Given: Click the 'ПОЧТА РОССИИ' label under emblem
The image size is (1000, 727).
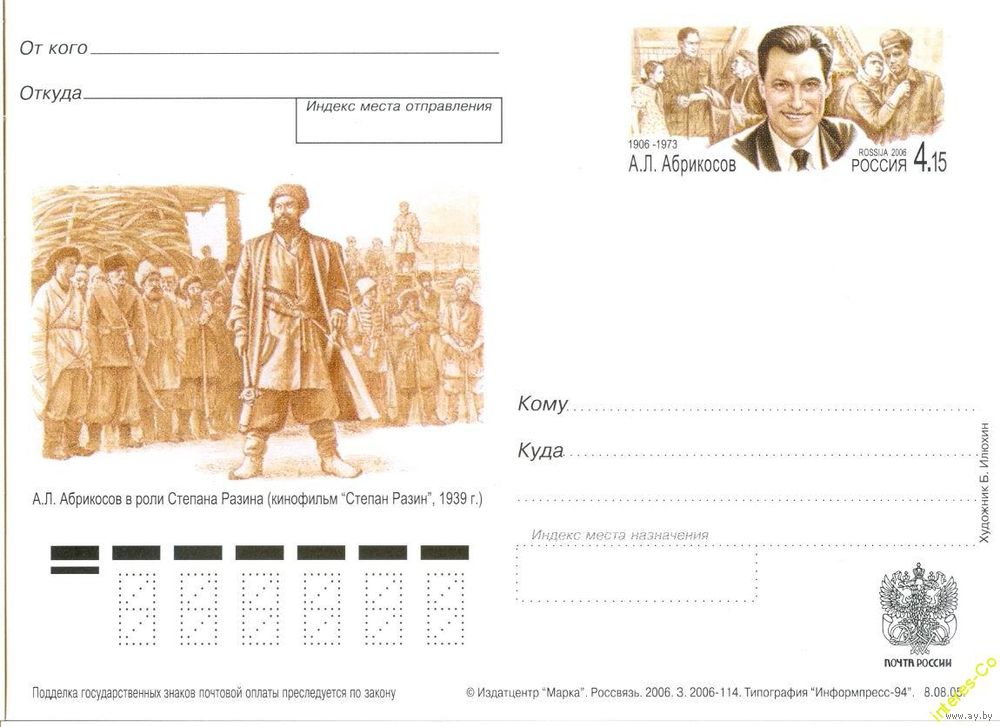Looking at the screenshot, I should pos(917,663).
